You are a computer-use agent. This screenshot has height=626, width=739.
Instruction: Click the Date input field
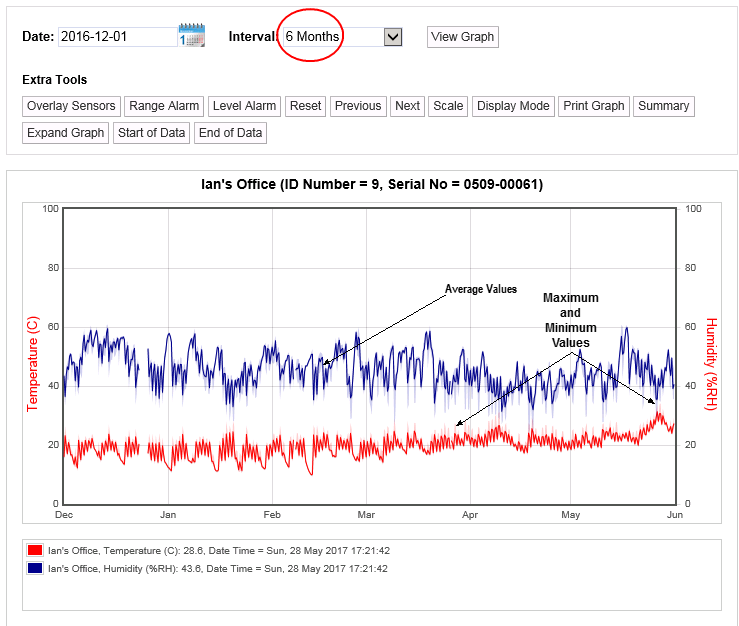coord(117,37)
